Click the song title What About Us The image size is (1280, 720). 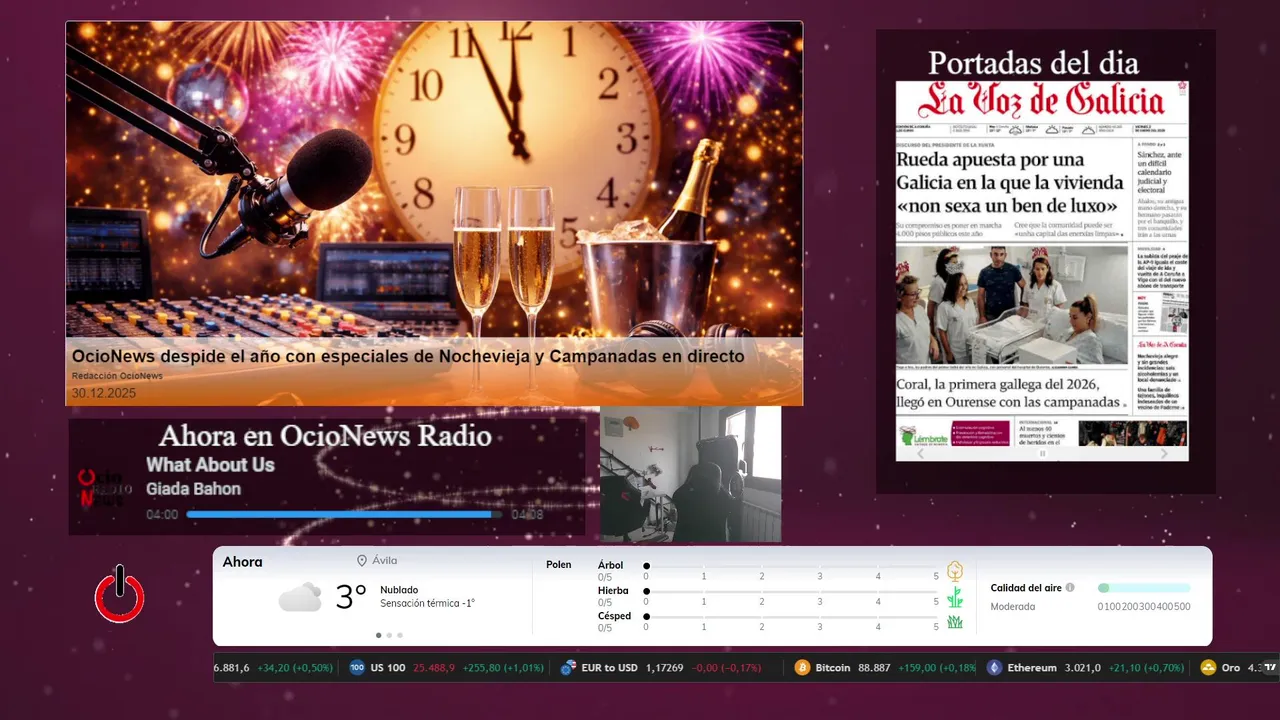click(210, 465)
